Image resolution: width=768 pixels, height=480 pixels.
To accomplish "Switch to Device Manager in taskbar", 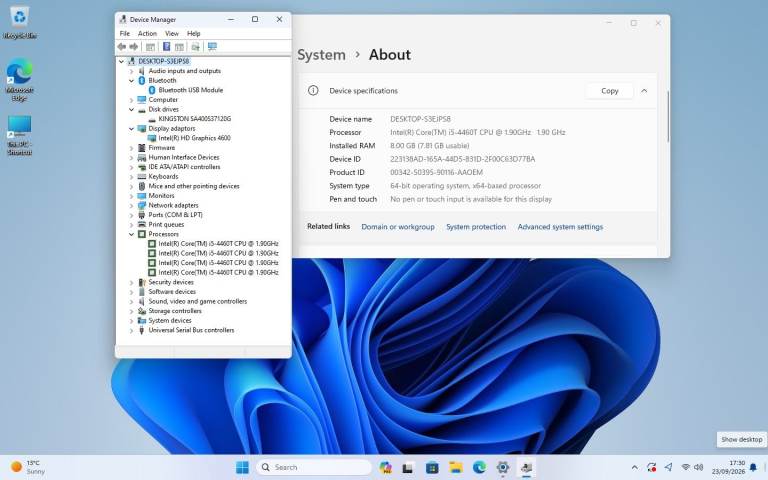I will click(527, 468).
